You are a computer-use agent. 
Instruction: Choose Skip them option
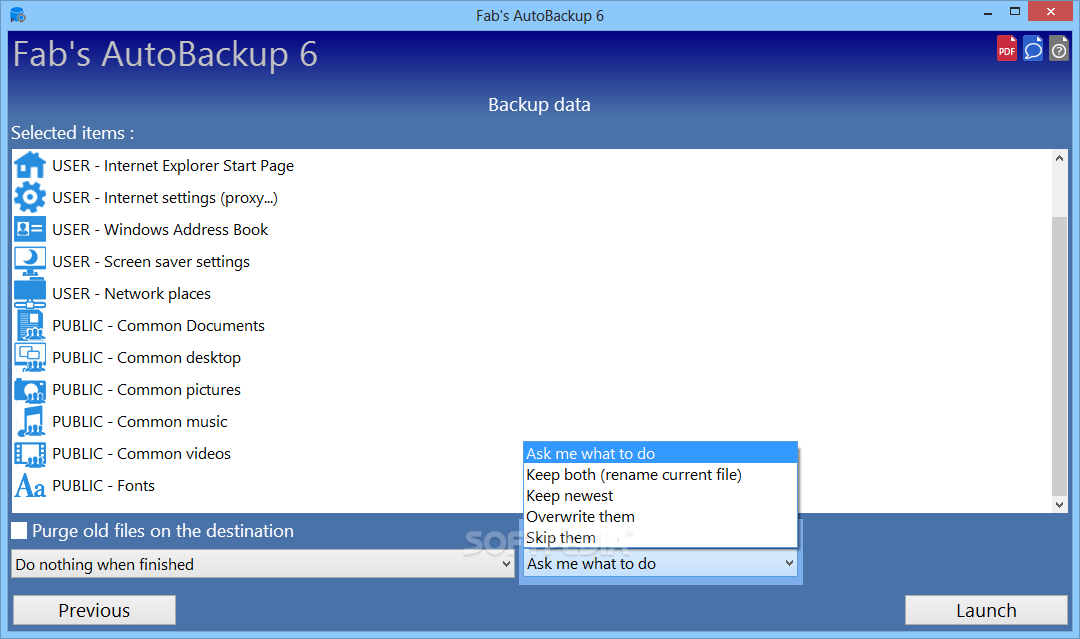point(660,537)
